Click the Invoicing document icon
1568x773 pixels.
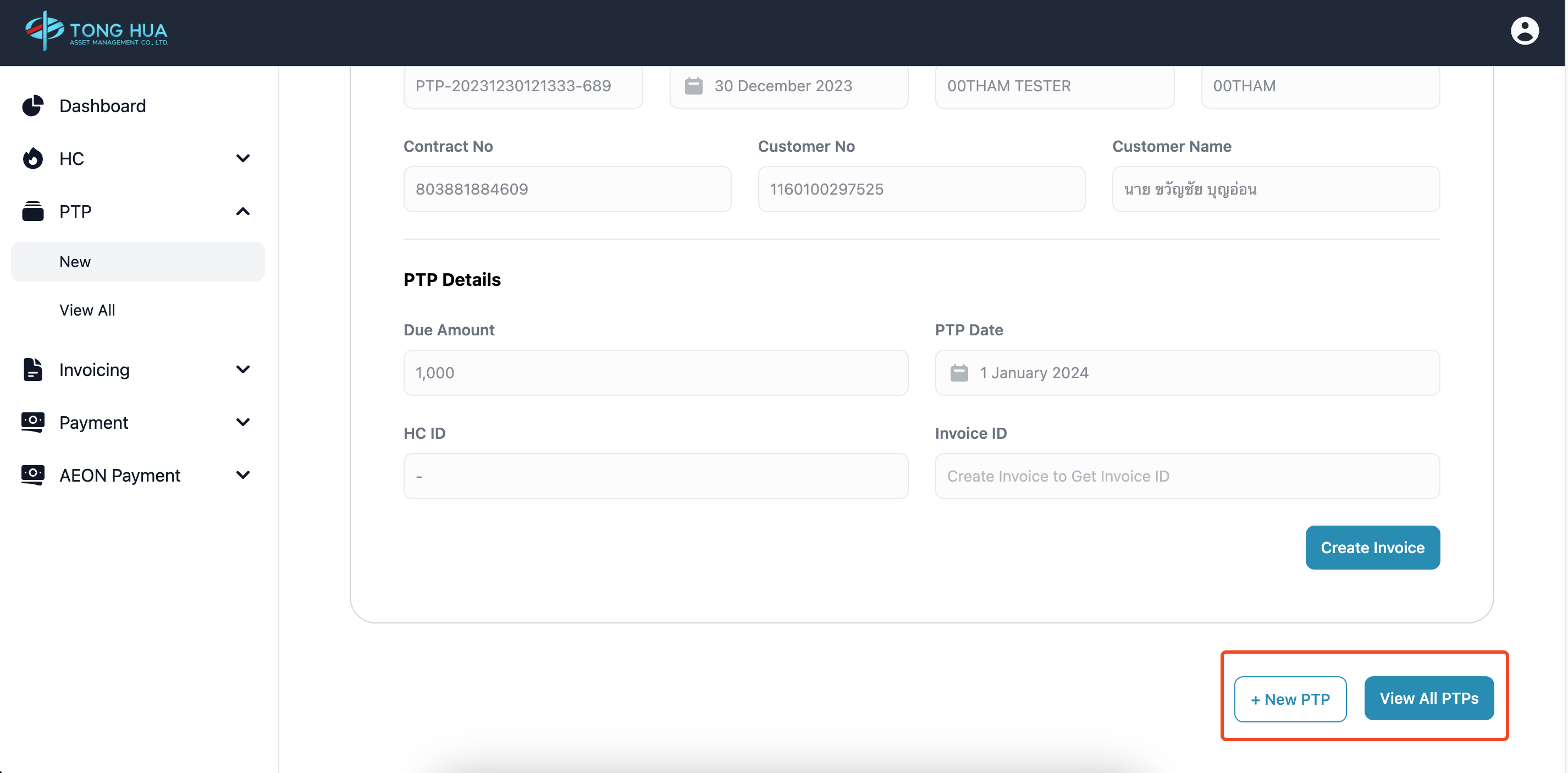click(x=33, y=369)
